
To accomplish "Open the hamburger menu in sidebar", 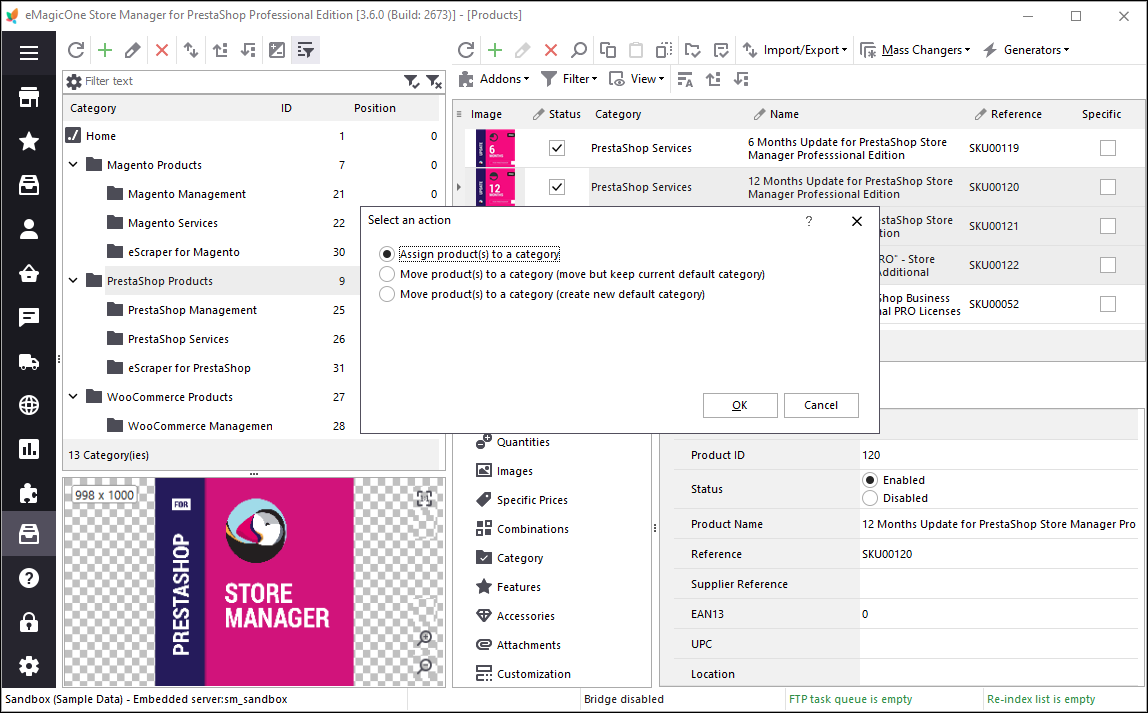I will tap(29, 53).
